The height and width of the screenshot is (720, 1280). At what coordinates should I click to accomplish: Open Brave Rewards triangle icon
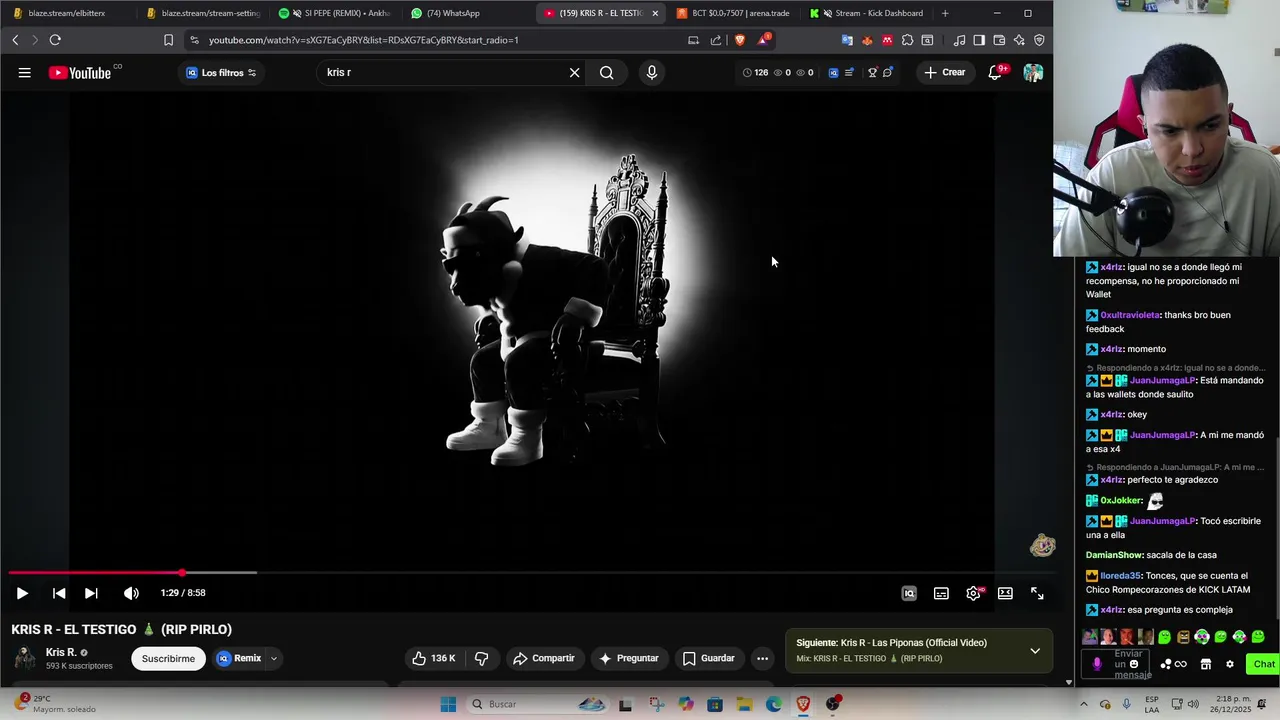click(x=764, y=40)
